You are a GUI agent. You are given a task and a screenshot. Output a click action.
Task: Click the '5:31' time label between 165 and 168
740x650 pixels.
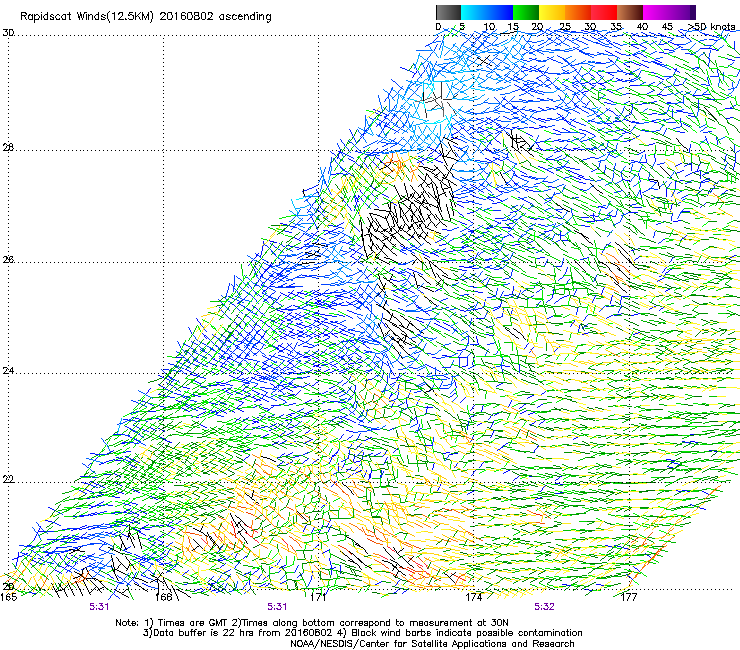(99, 607)
